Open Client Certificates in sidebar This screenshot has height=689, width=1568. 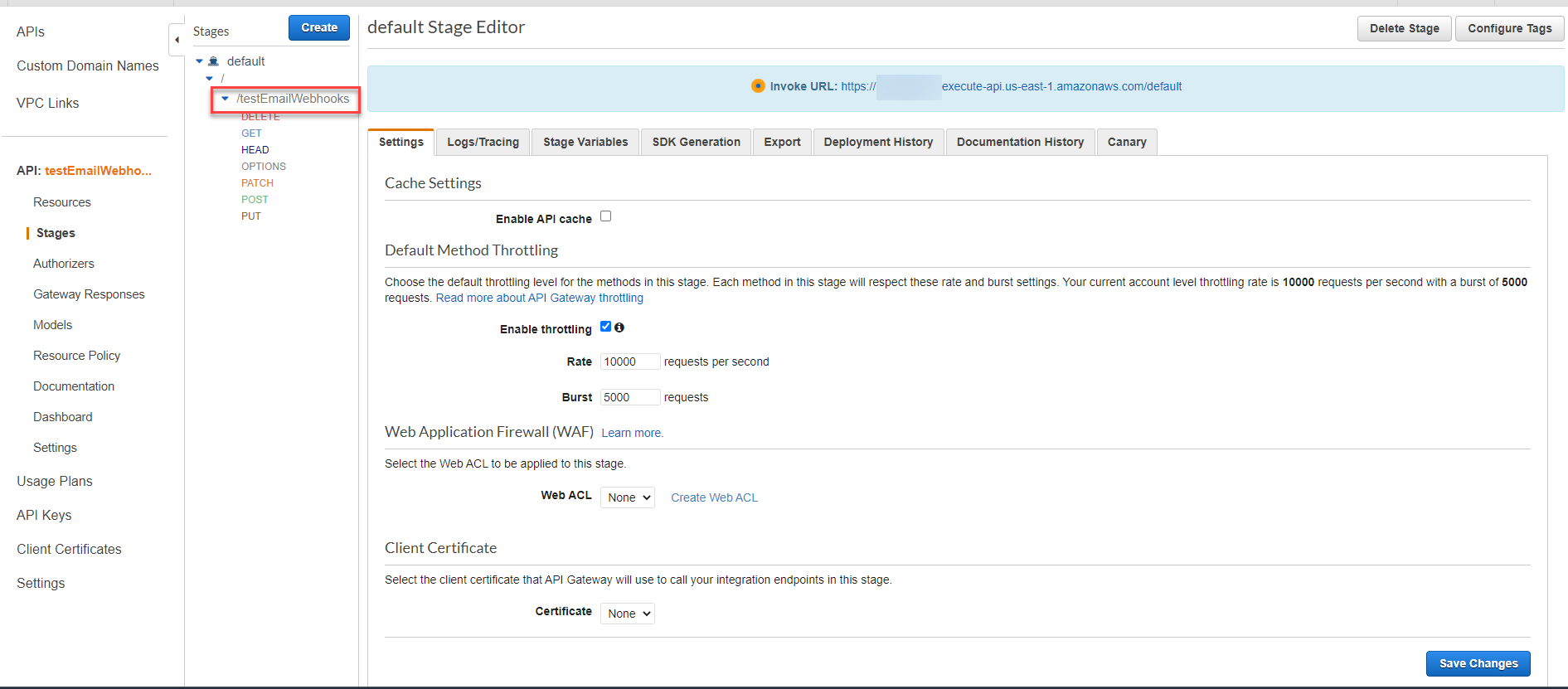69,549
